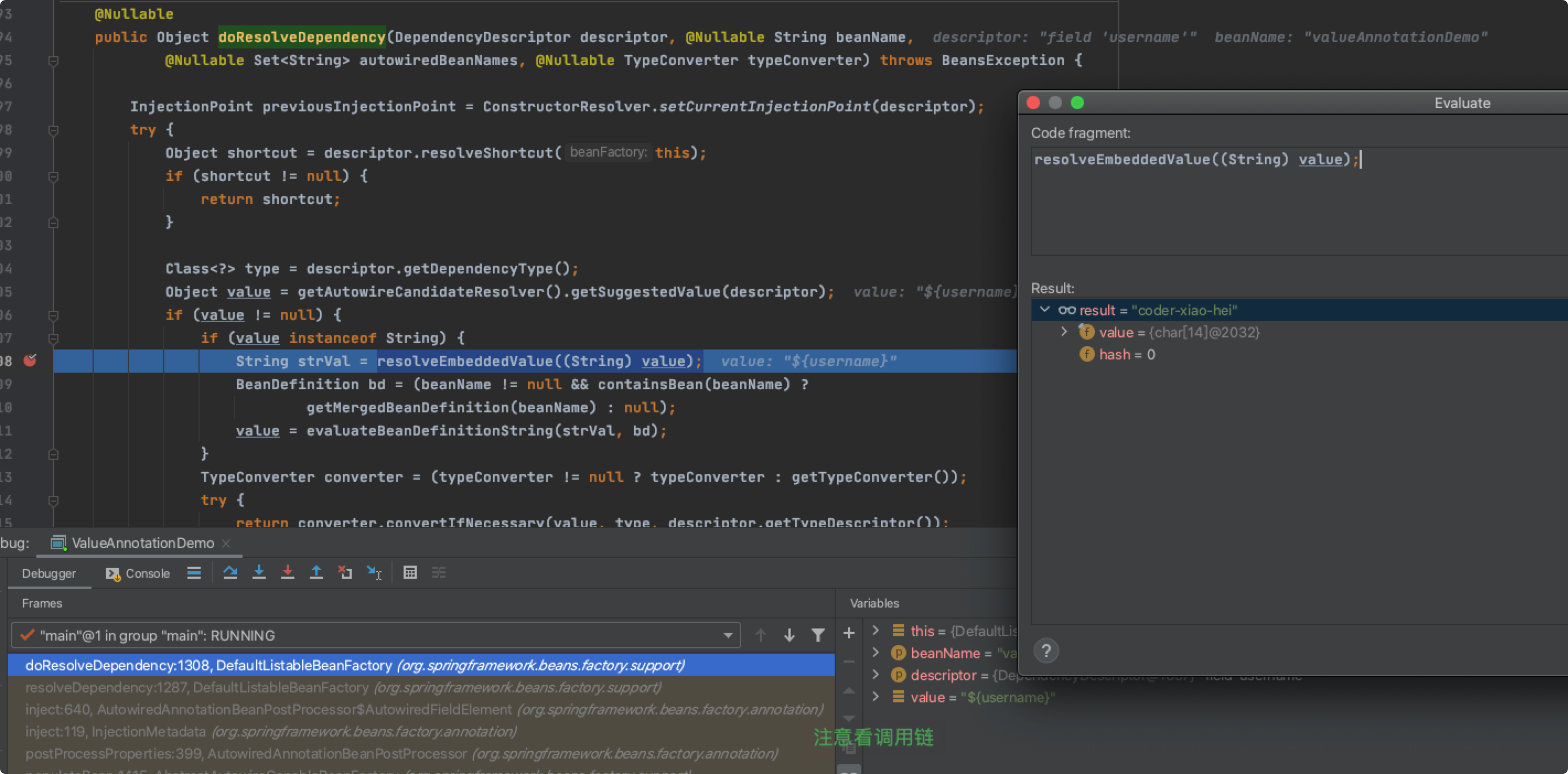Viewport: 1568px width, 774px height.
Task: Expand the 'this' variable node
Action: point(876,631)
